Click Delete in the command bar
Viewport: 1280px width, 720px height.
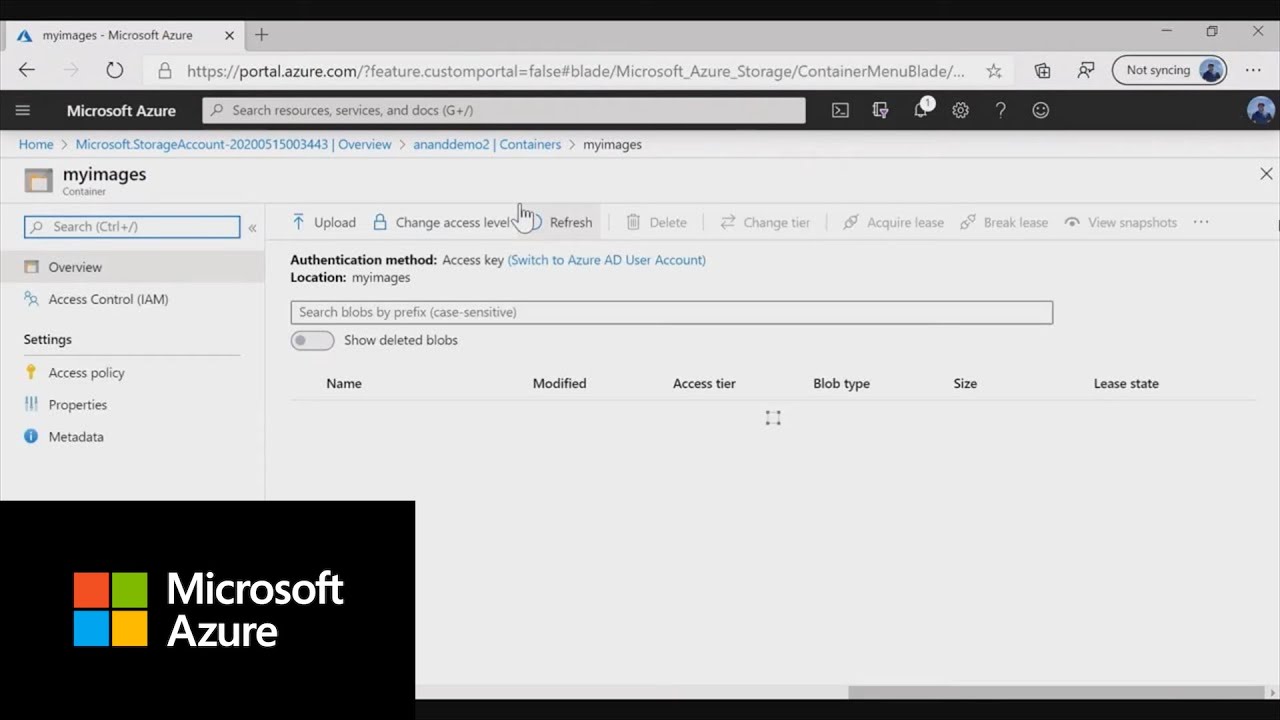657,223
